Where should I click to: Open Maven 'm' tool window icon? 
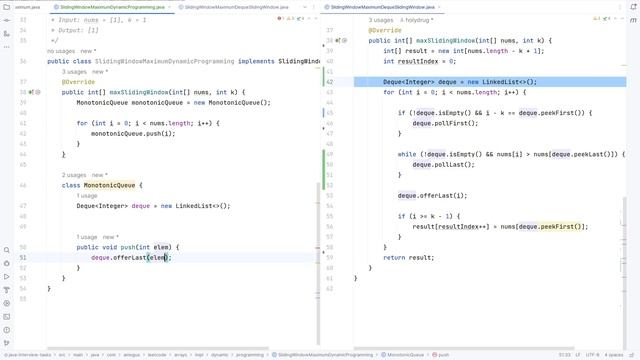click(x=633, y=20)
